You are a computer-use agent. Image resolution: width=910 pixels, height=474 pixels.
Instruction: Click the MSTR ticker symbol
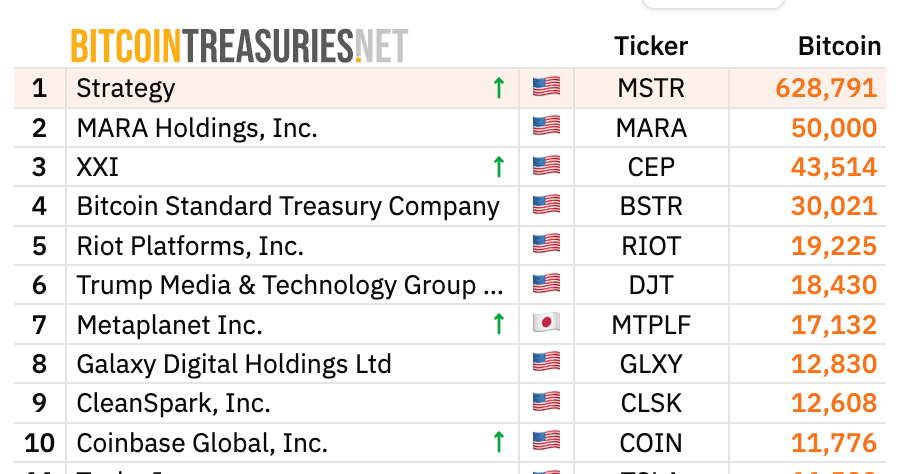pyautogui.click(x=651, y=89)
